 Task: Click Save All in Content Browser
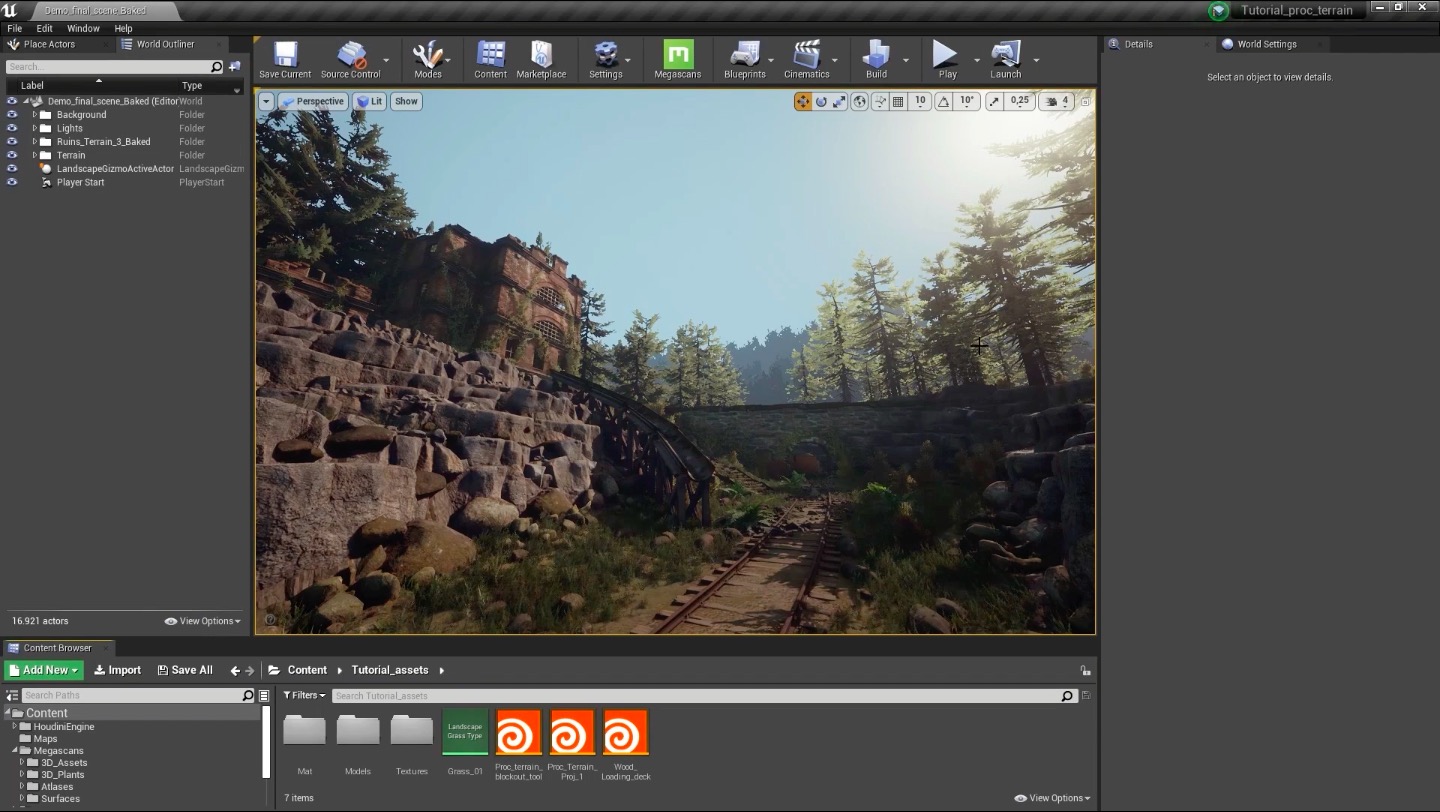pyautogui.click(x=185, y=670)
